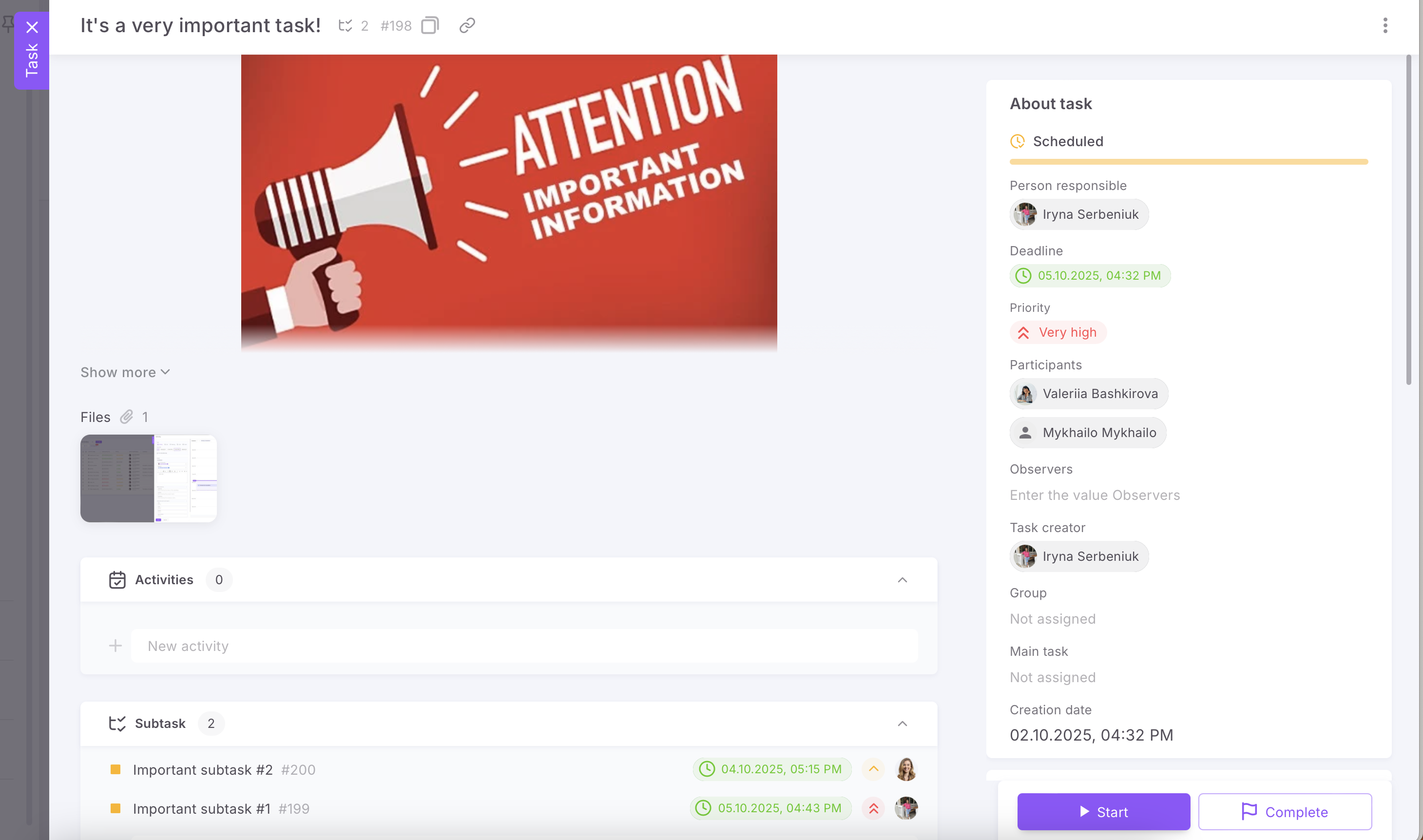Close the task panel with the X

click(x=32, y=27)
